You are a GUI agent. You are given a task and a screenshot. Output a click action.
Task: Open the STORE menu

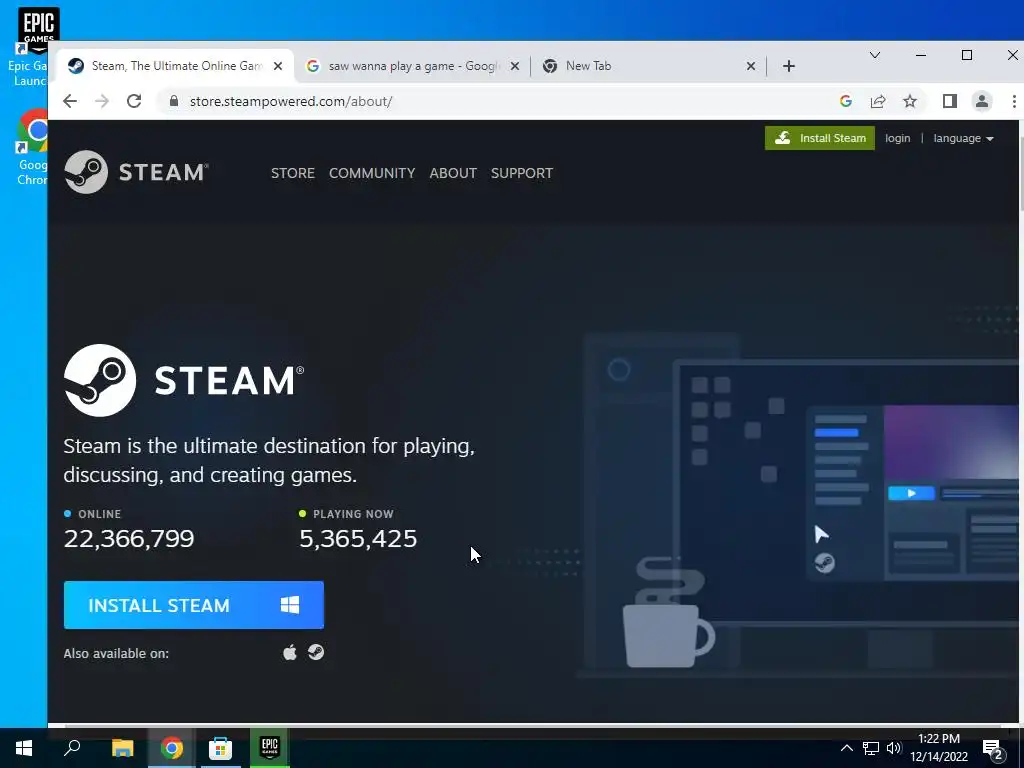[293, 173]
